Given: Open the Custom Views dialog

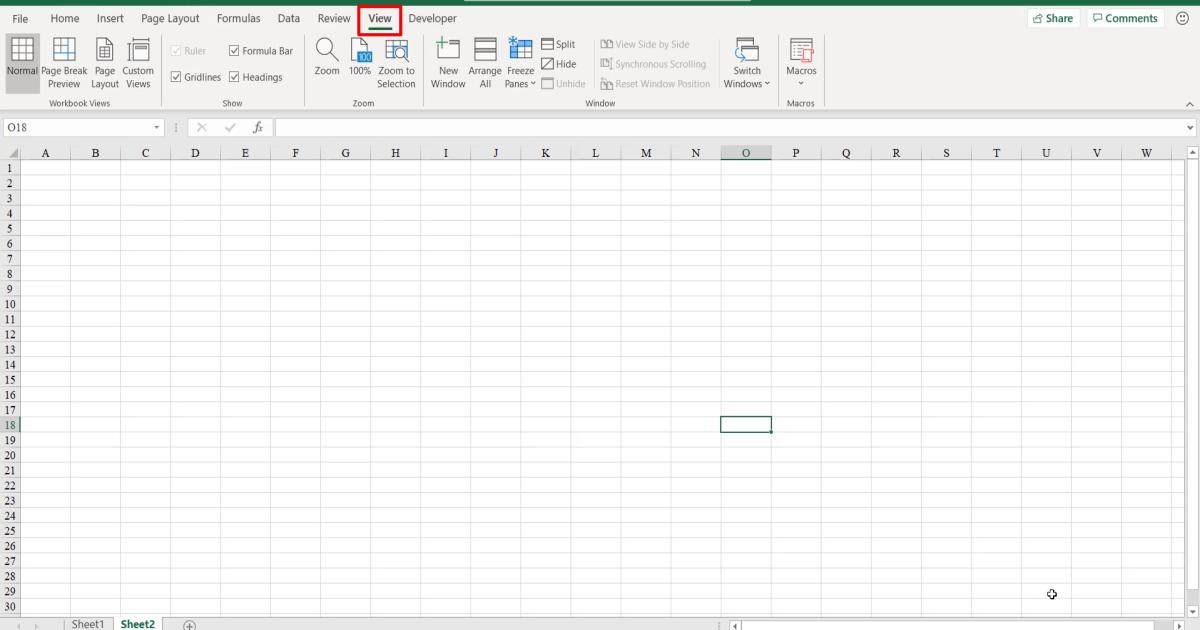Looking at the screenshot, I should coord(138,62).
